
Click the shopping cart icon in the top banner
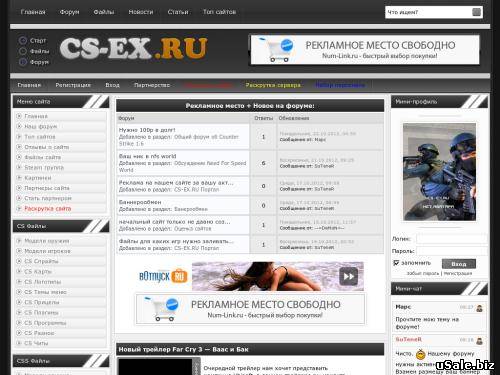point(277,49)
